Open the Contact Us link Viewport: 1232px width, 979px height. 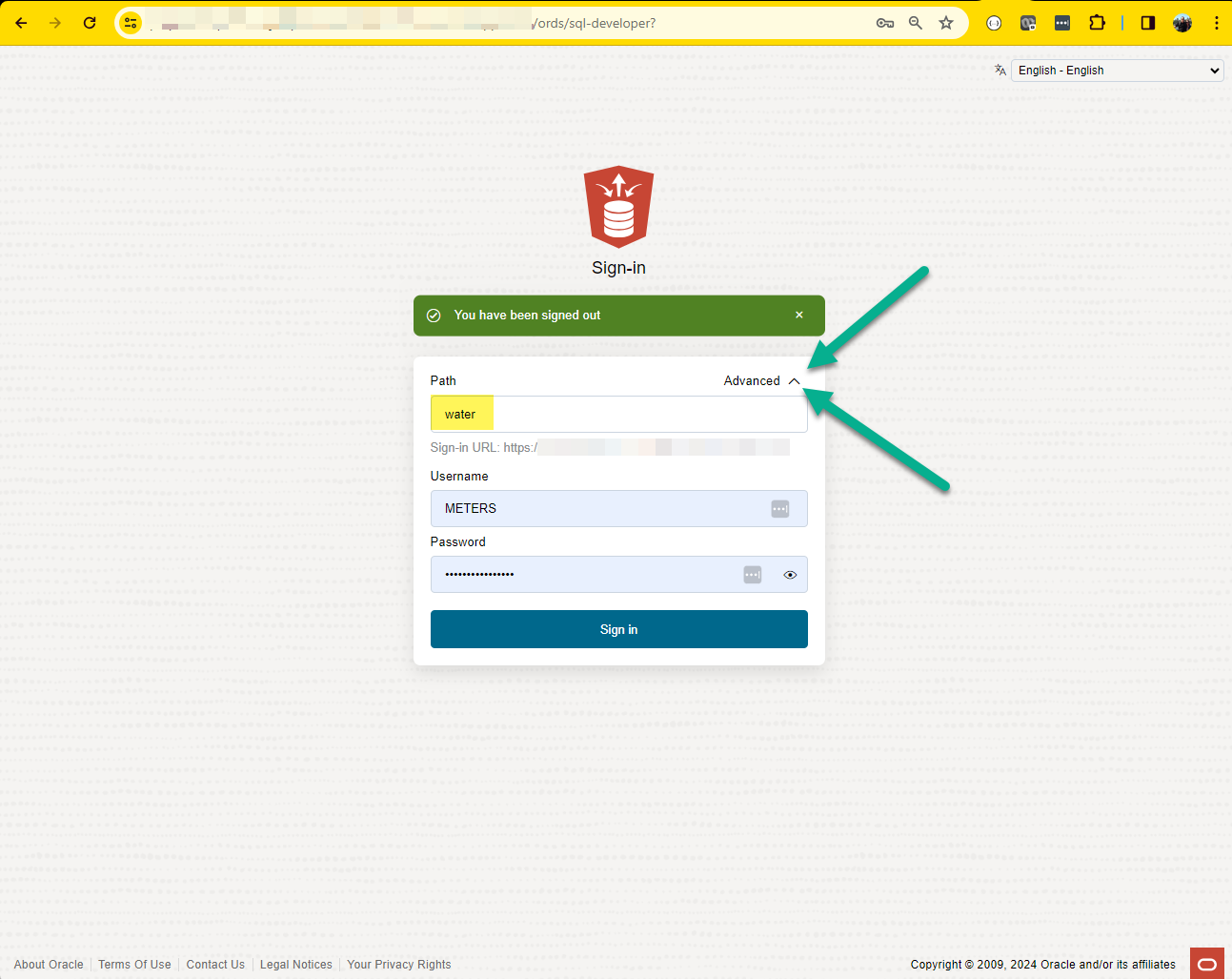pyautogui.click(x=215, y=965)
